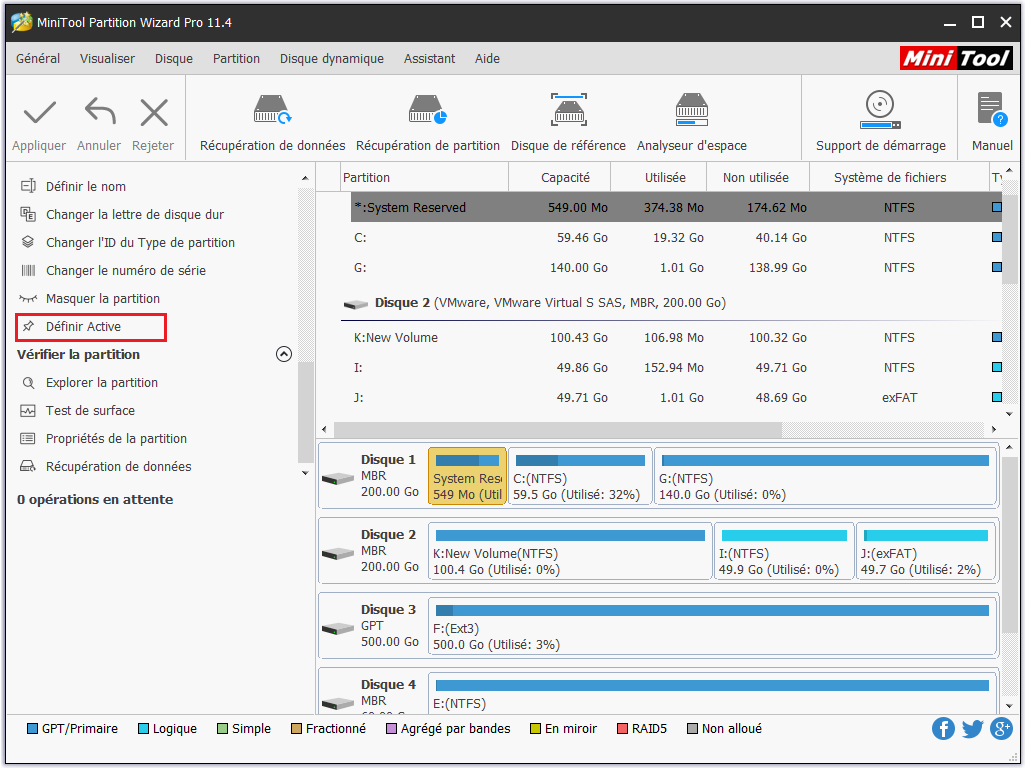
Task: Select G:(NTFS) block in disk map
Action: pos(825,476)
